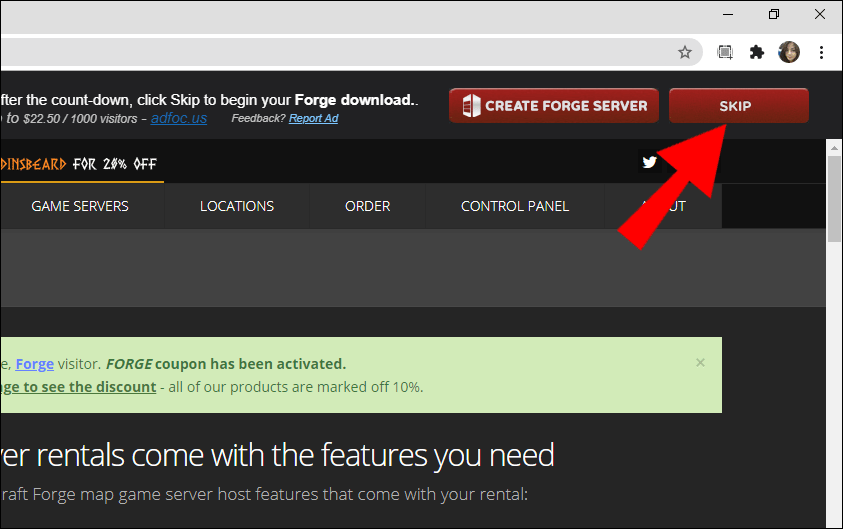
Task: Dismiss the green coupon notification
Action: pos(700,363)
